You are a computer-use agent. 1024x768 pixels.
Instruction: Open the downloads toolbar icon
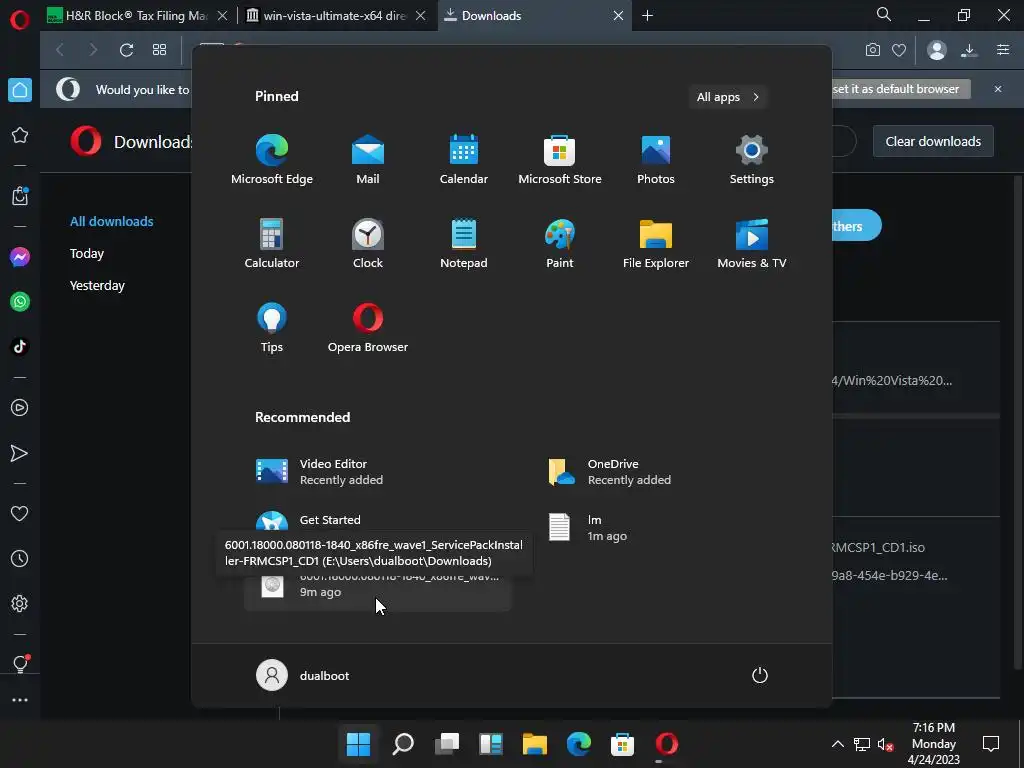(x=969, y=50)
